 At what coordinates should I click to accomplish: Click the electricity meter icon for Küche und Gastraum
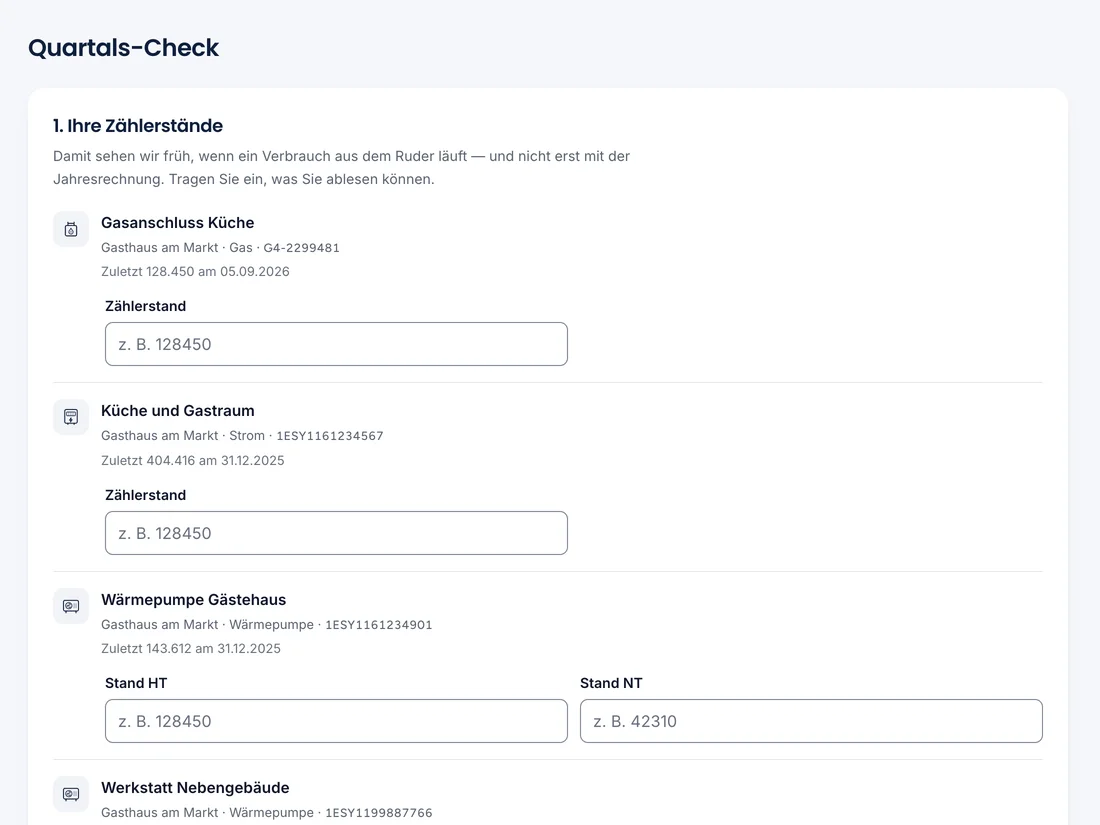[71, 417]
